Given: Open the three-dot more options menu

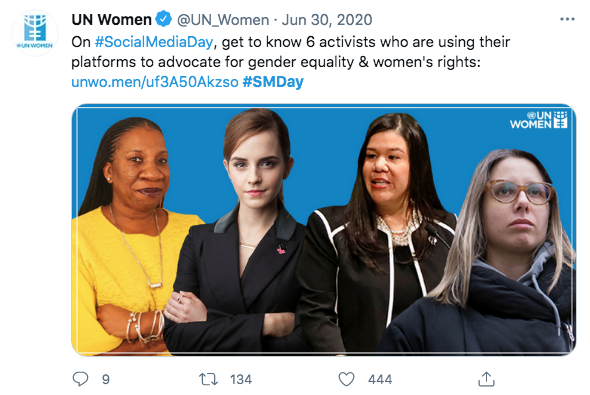Looking at the screenshot, I should (x=567, y=19).
